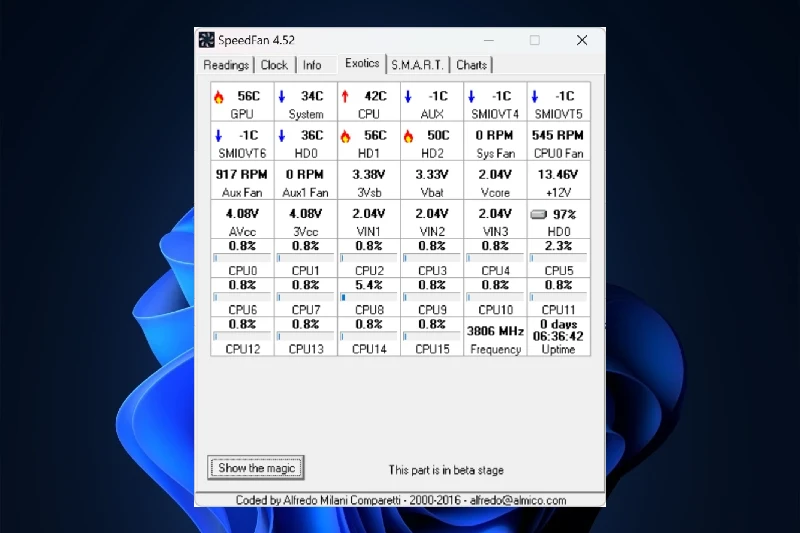This screenshot has width=800, height=533.
Task: Click the 2.04V Vcore reading
Action: (495, 175)
